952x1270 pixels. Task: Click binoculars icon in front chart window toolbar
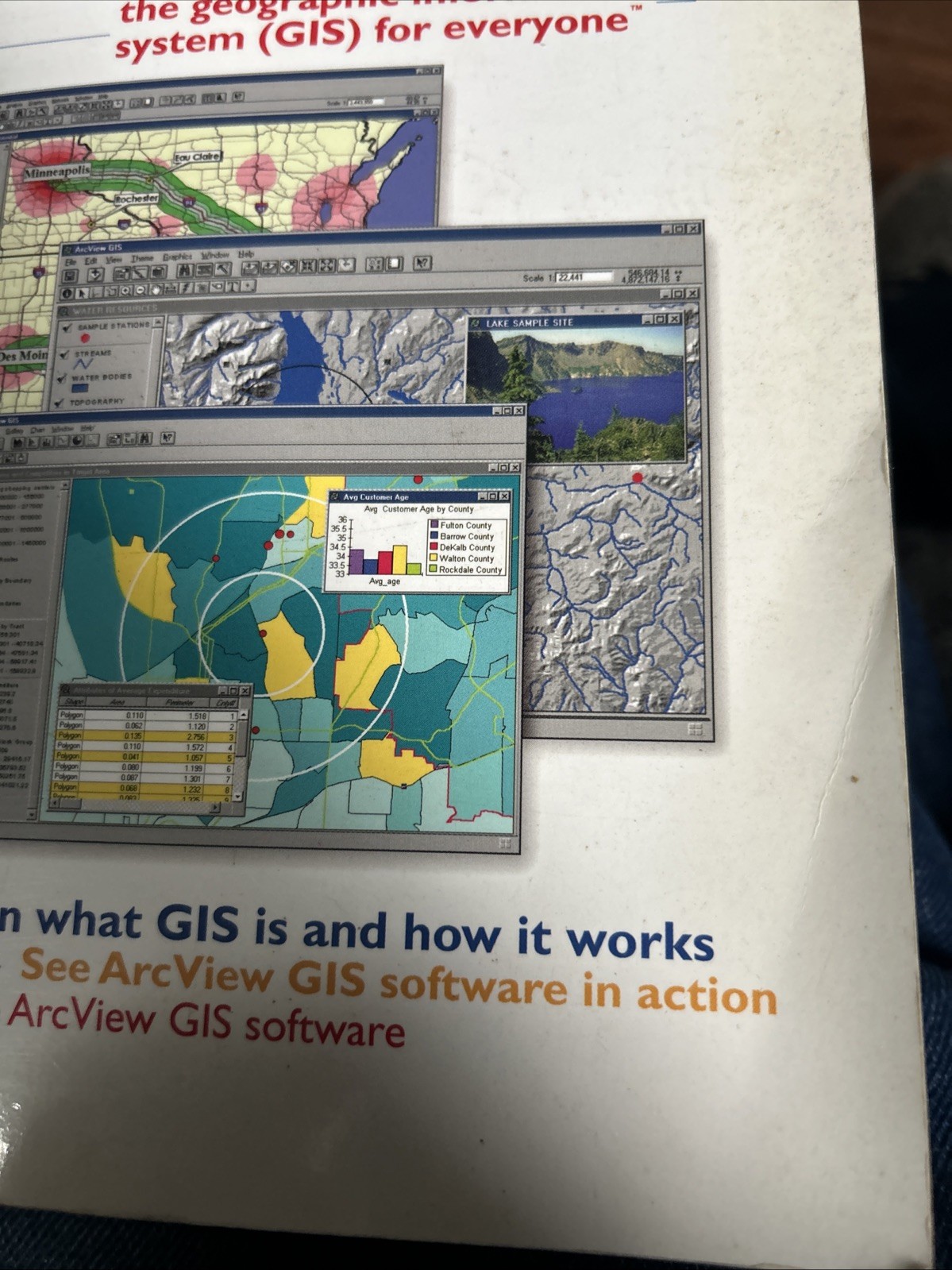tap(145, 438)
